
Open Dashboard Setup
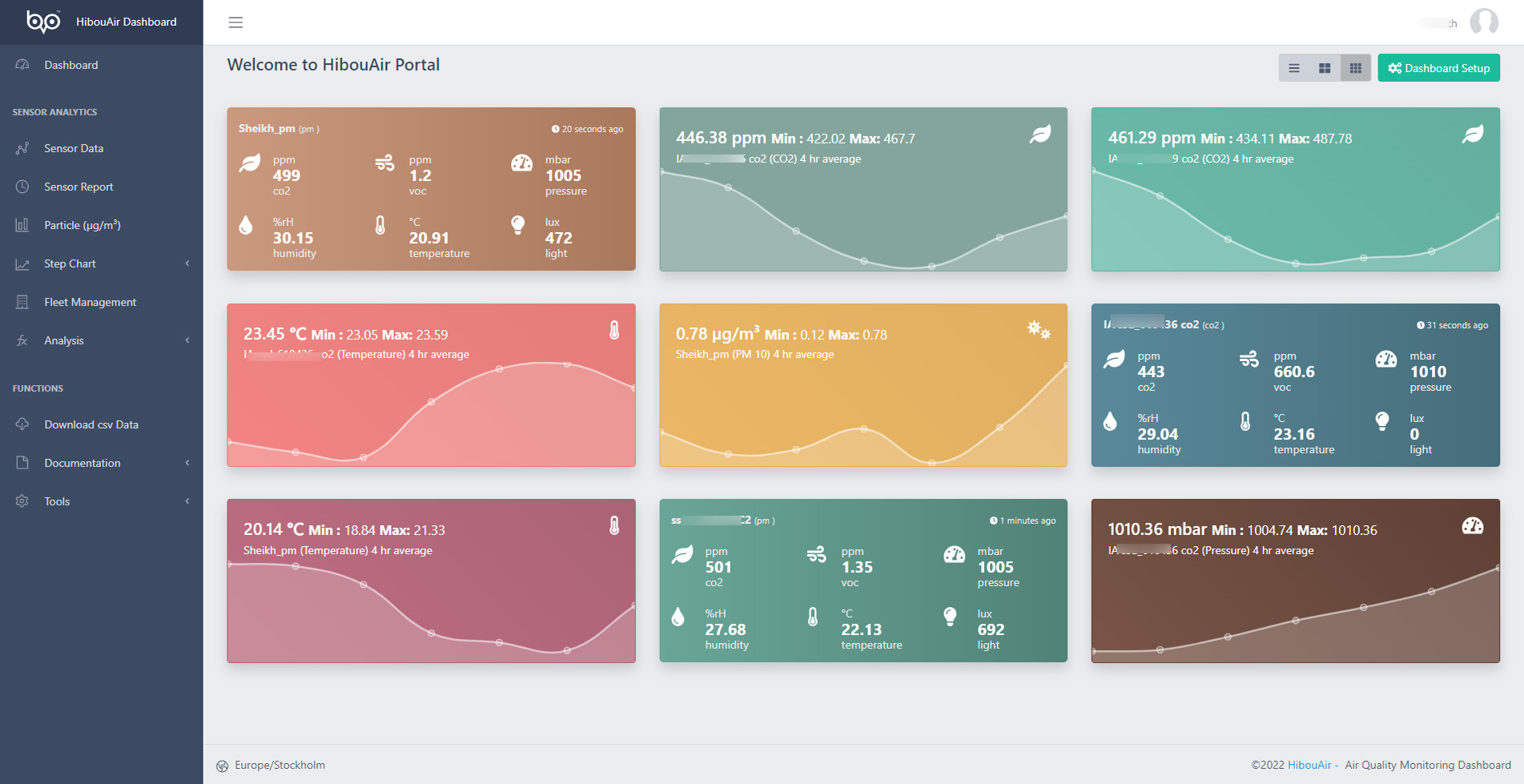pos(1438,68)
